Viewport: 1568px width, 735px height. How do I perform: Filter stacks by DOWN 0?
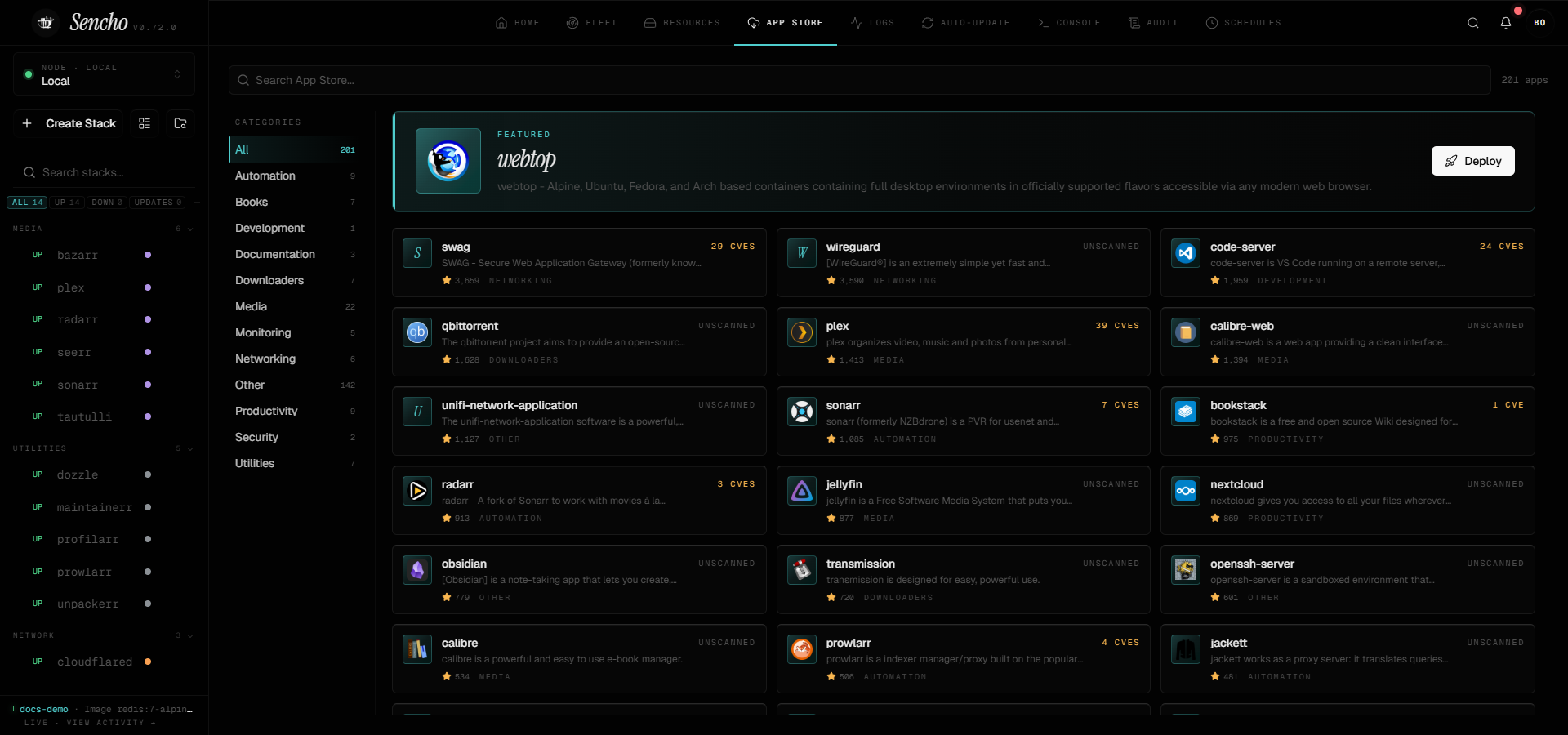pyautogui.click(x=107, y=203)
